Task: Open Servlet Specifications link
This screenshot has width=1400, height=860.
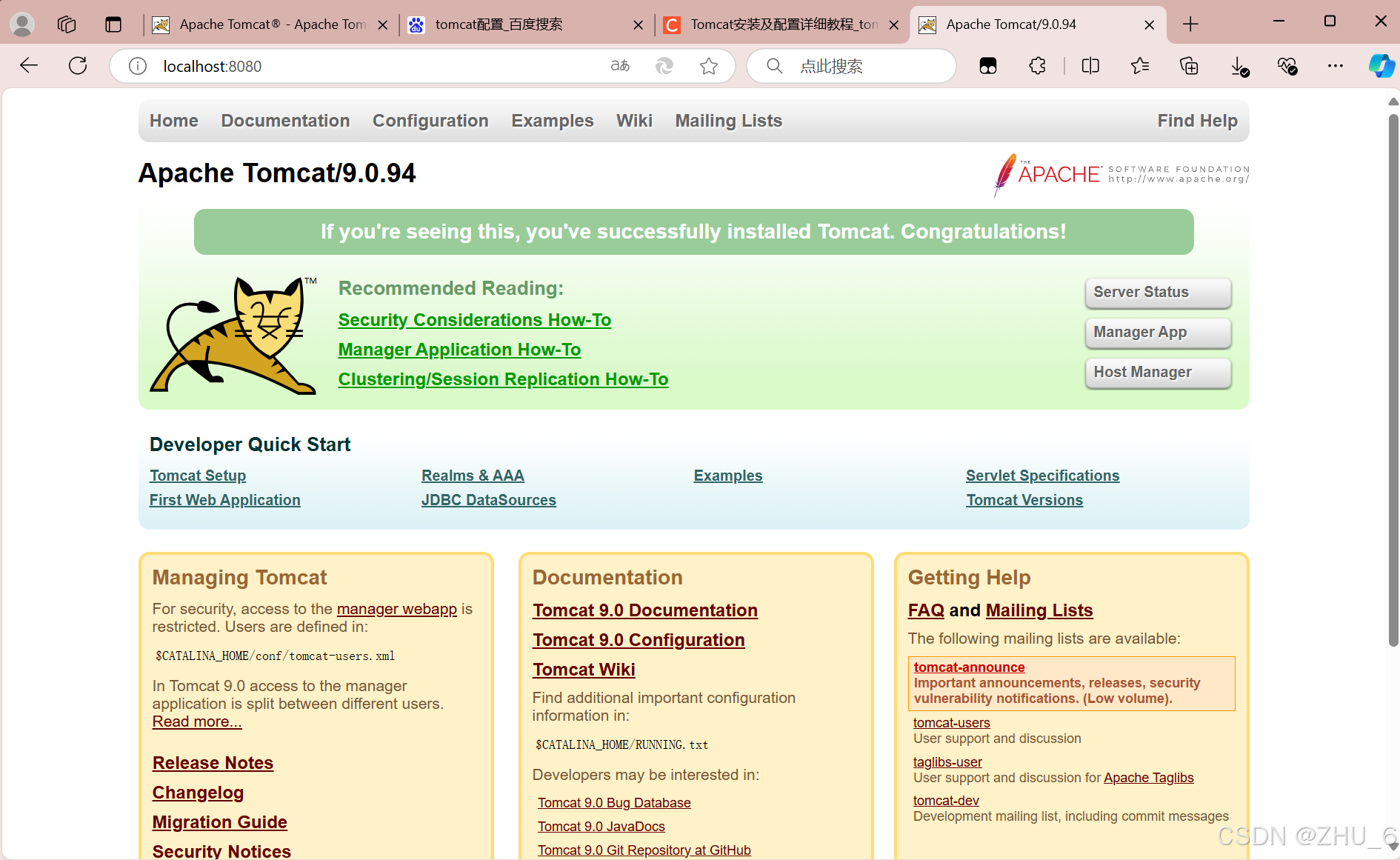Action: 1043,476
